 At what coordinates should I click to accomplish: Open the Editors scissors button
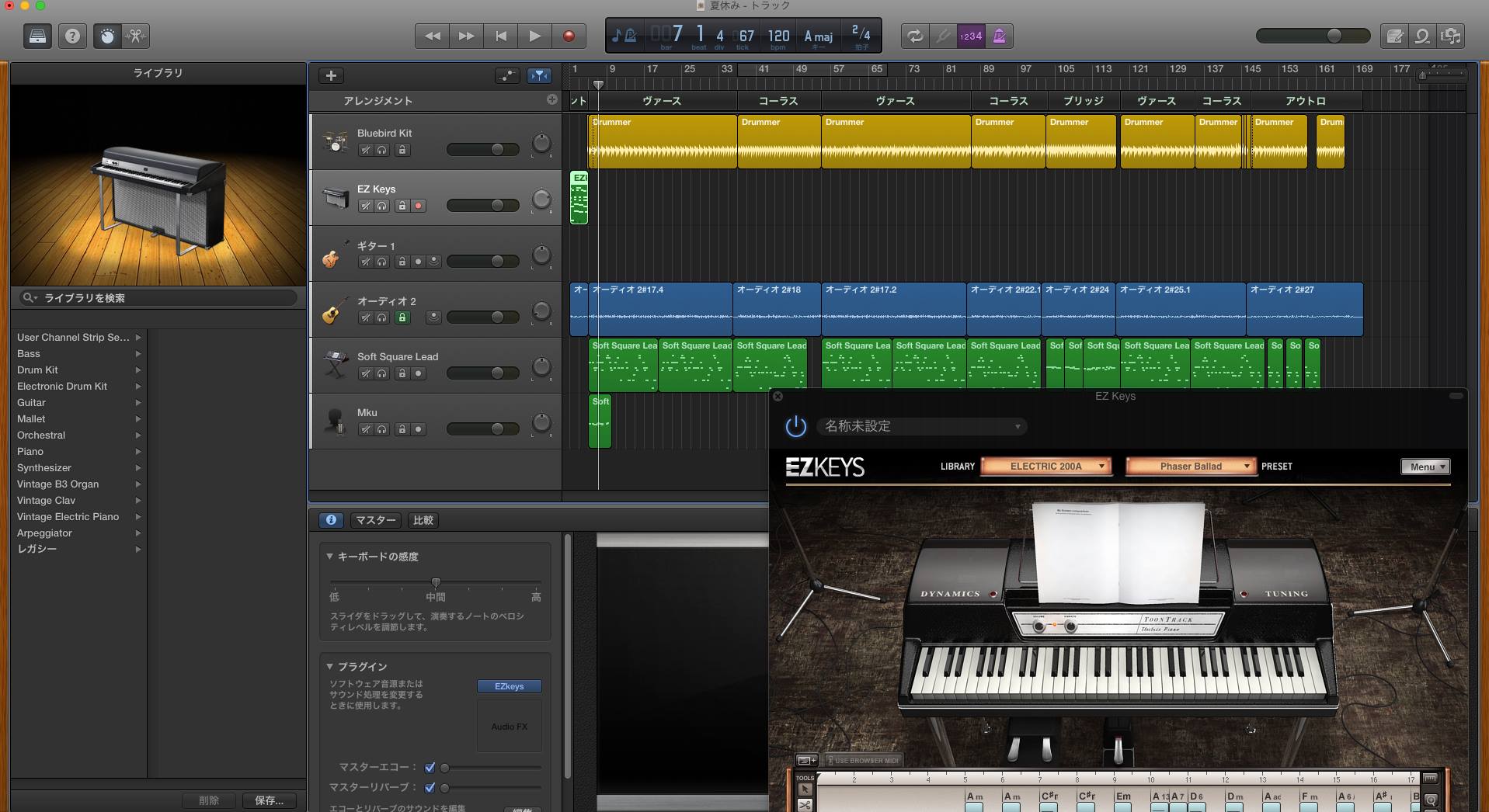135,36
